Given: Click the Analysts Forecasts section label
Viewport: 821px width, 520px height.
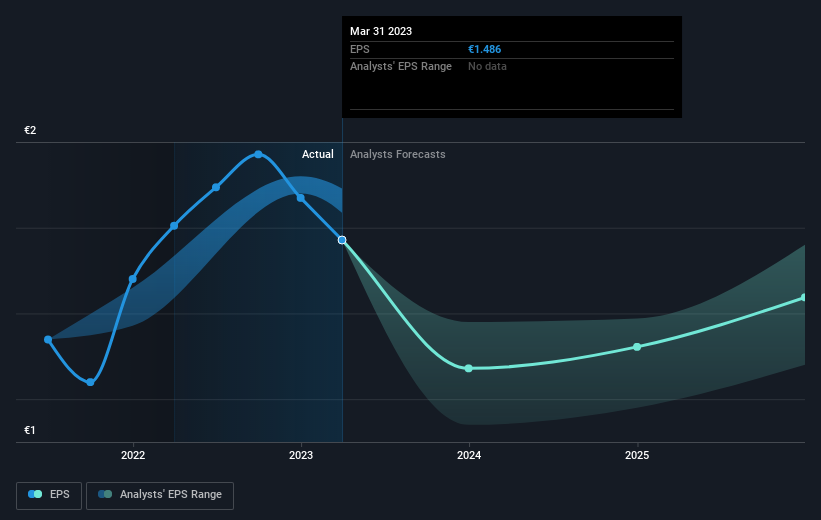Looking at the screenshot, I should tap(398, 154).
